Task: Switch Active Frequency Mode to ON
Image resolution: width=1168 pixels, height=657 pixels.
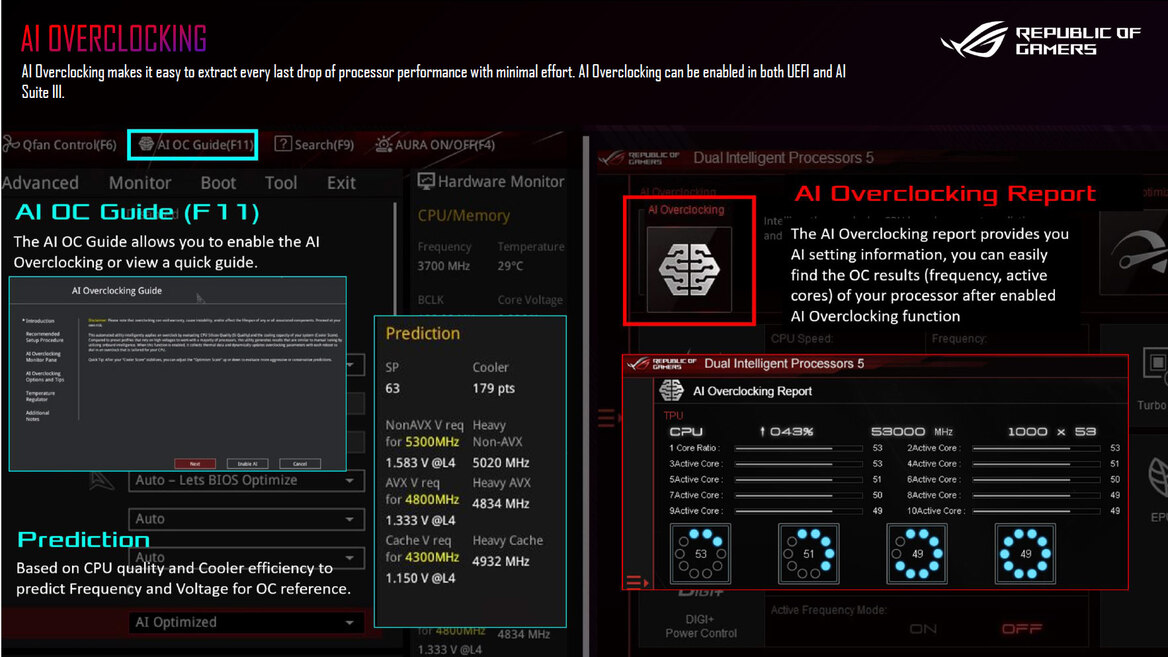Action: (x=923, y=629)
